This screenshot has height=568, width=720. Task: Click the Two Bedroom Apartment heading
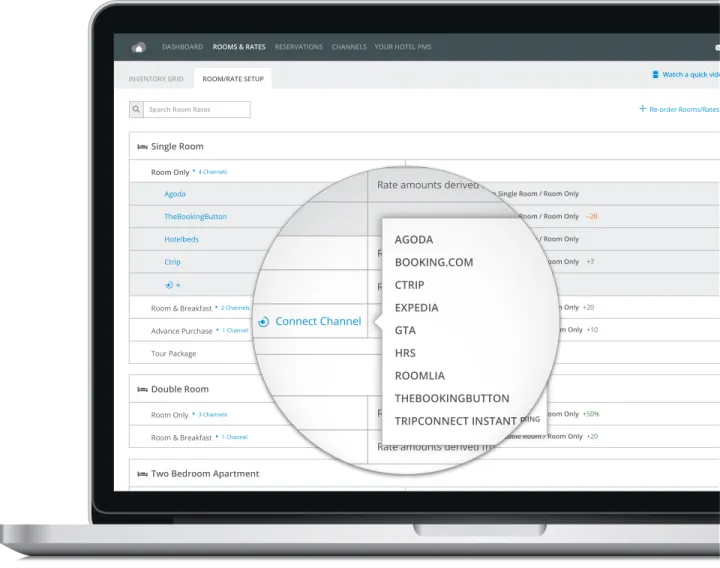[x=205, y=473]
